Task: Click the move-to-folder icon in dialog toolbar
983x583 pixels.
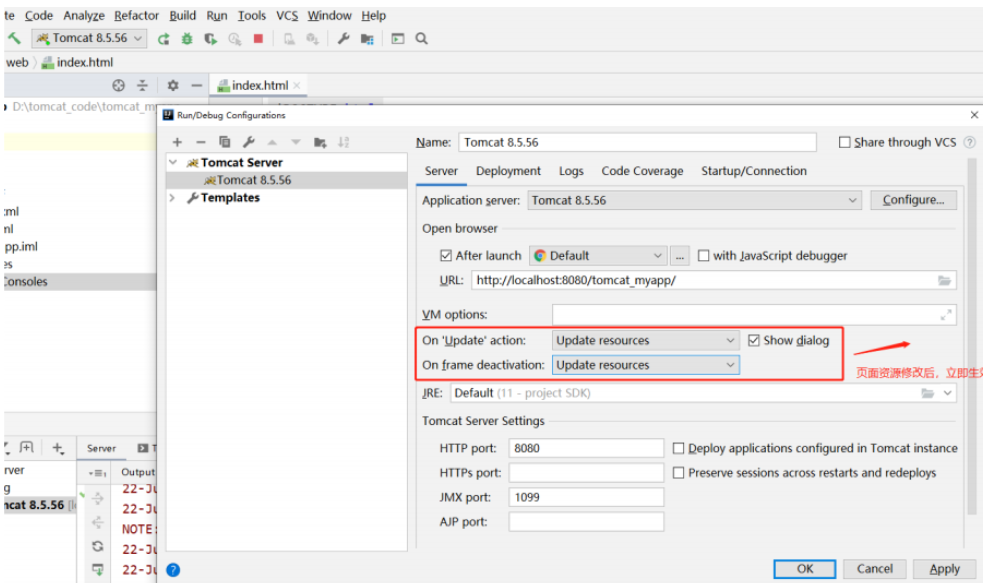Action: tap(320, 142)
